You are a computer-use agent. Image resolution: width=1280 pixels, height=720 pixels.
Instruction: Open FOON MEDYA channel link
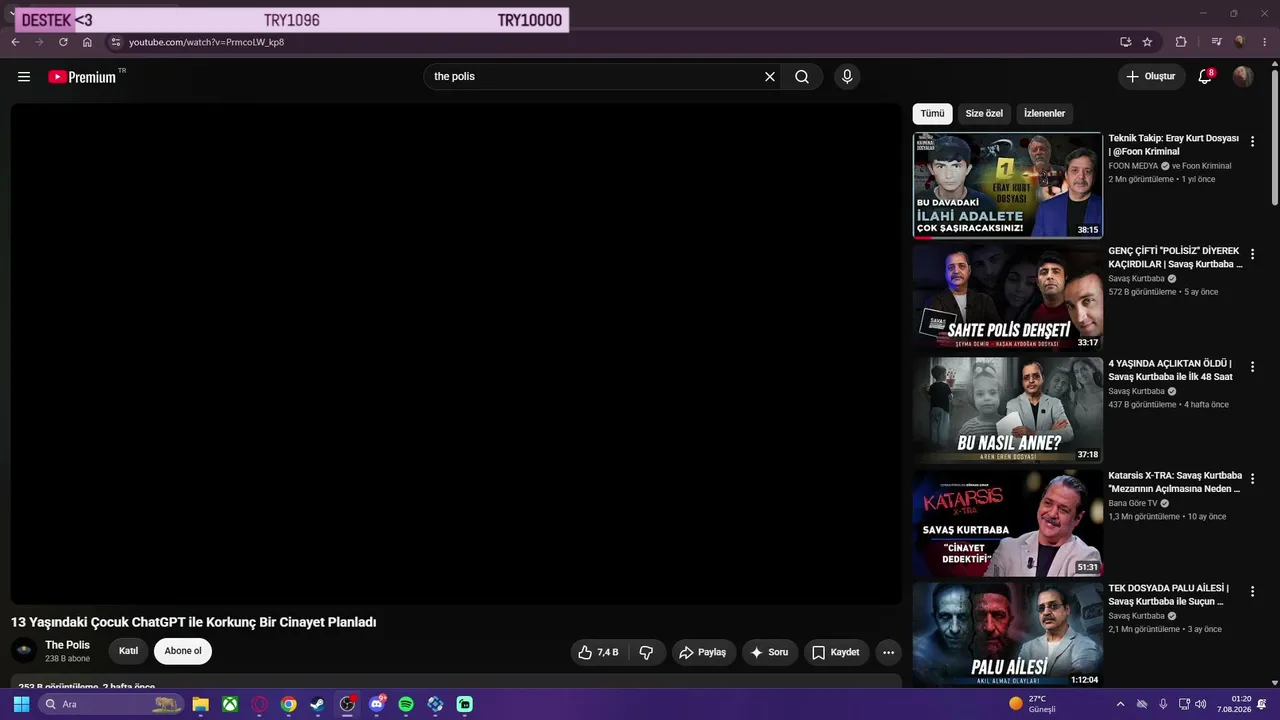coord(1133,166)
